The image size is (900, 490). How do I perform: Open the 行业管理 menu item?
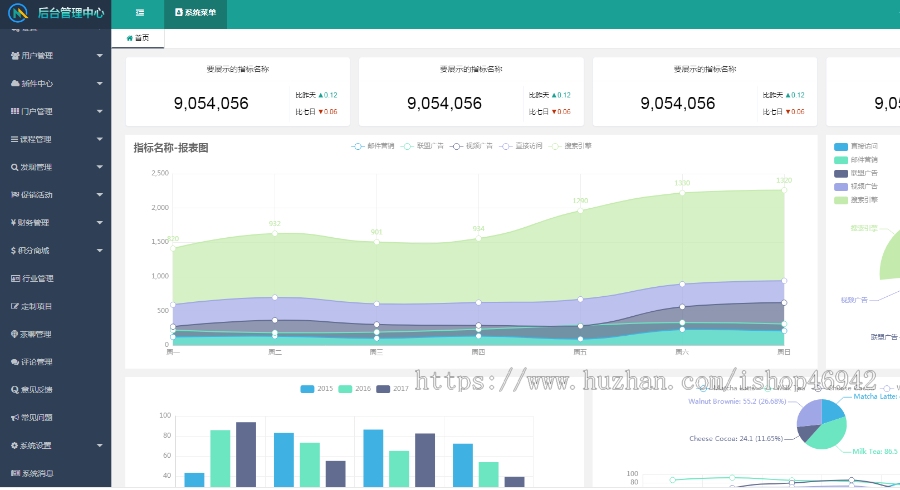point(56,278)
